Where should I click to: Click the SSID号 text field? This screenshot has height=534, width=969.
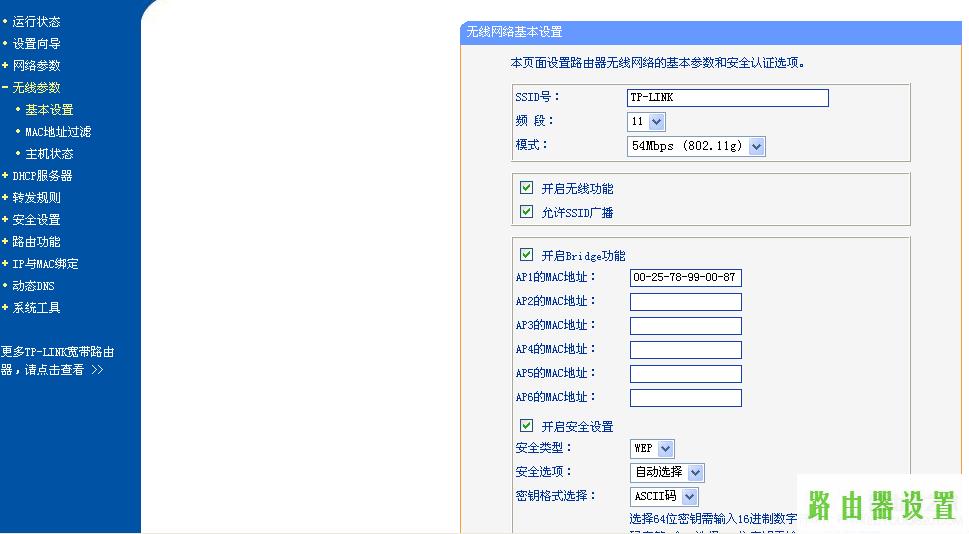coord(727,98)
